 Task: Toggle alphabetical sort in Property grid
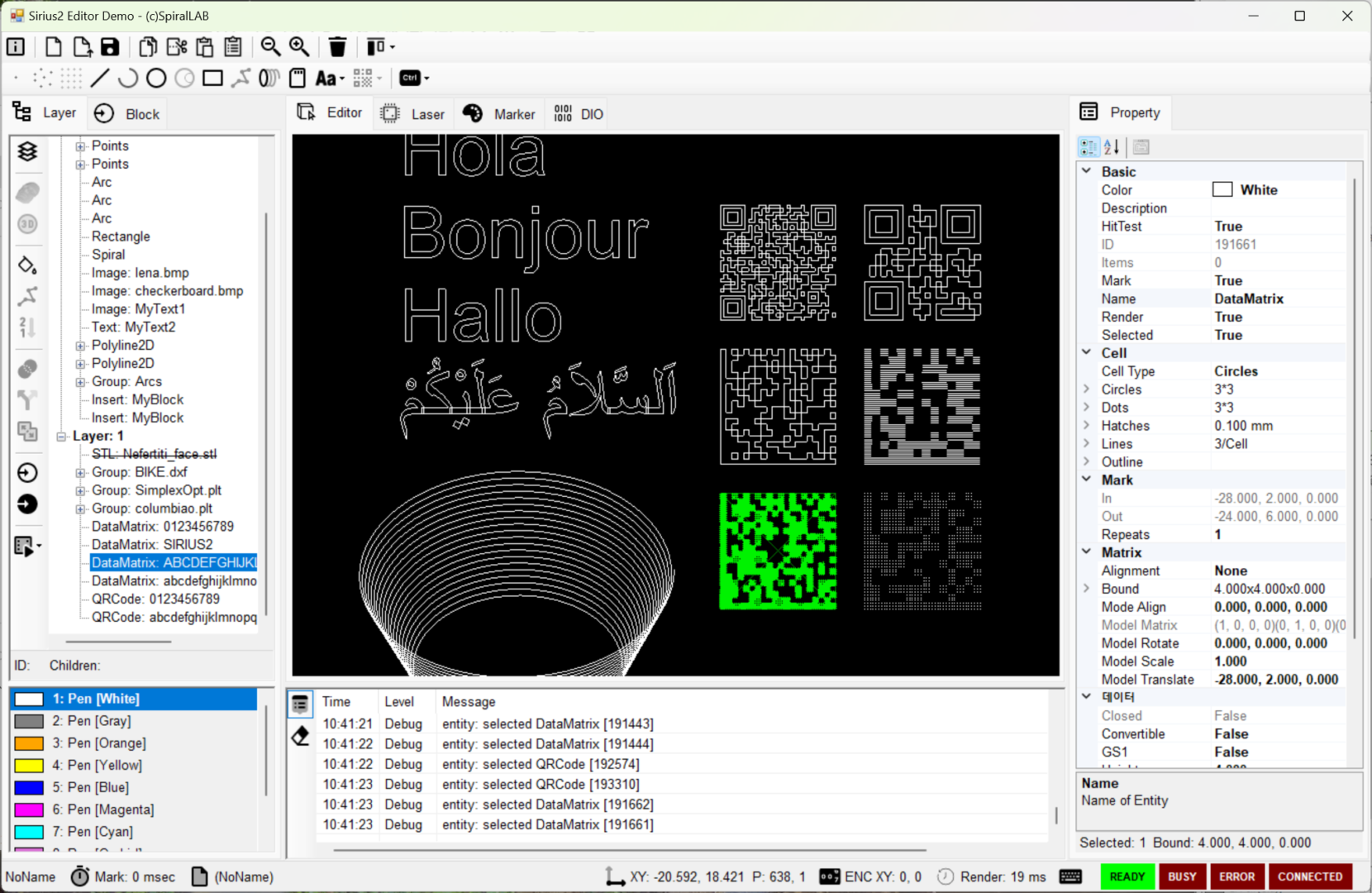click(x=1112, y=147)
